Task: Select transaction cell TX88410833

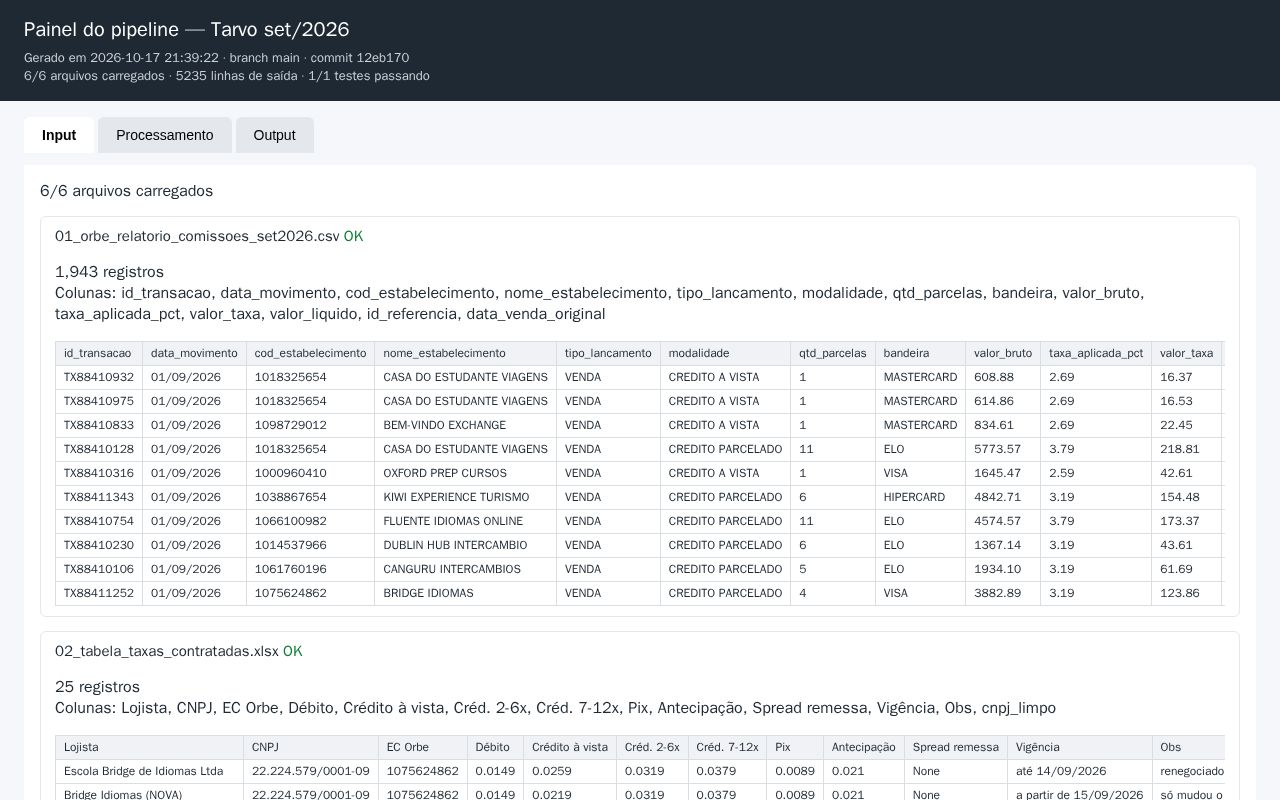Action: 99,426
